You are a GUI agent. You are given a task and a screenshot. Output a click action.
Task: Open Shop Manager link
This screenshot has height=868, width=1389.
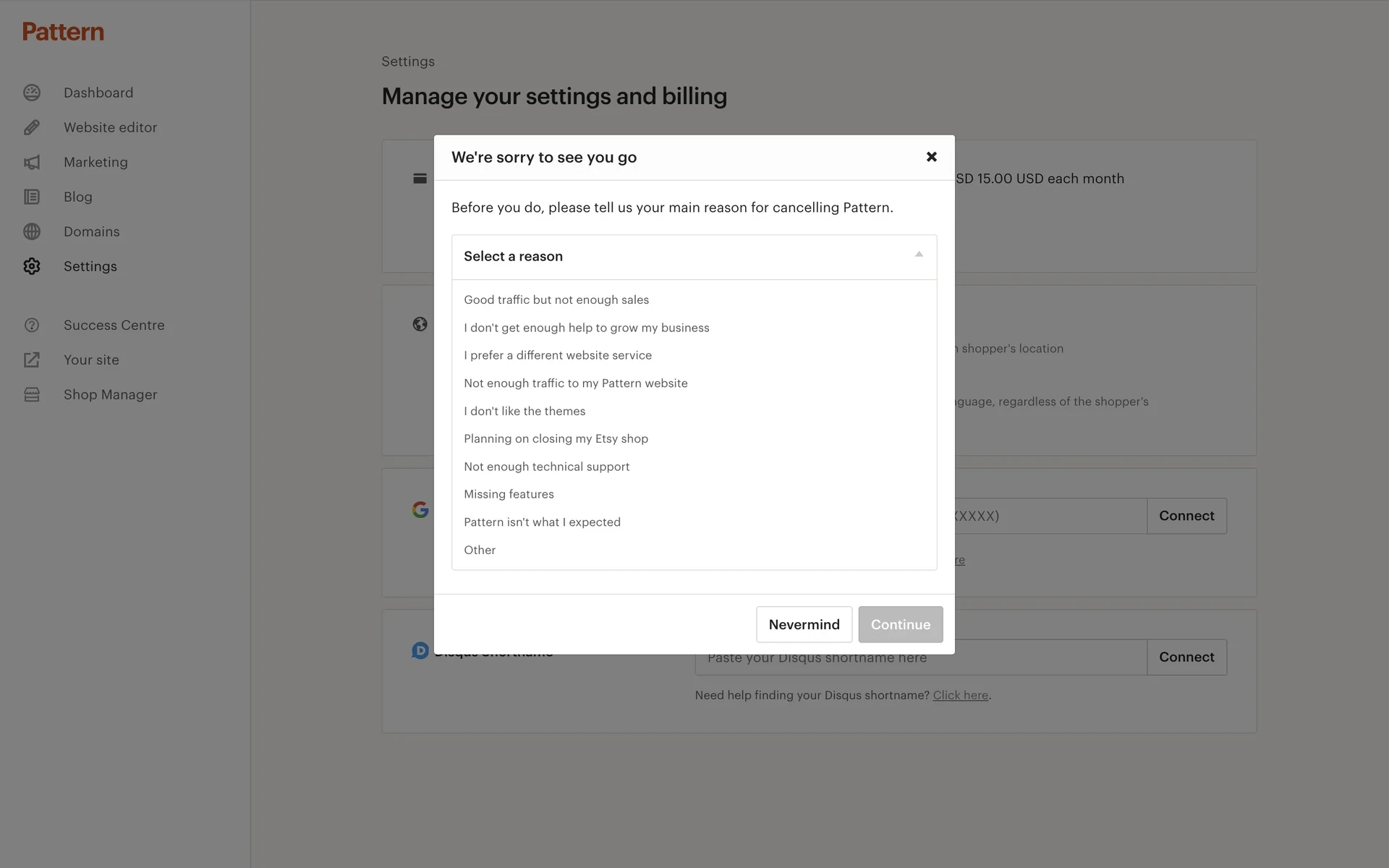110,395
